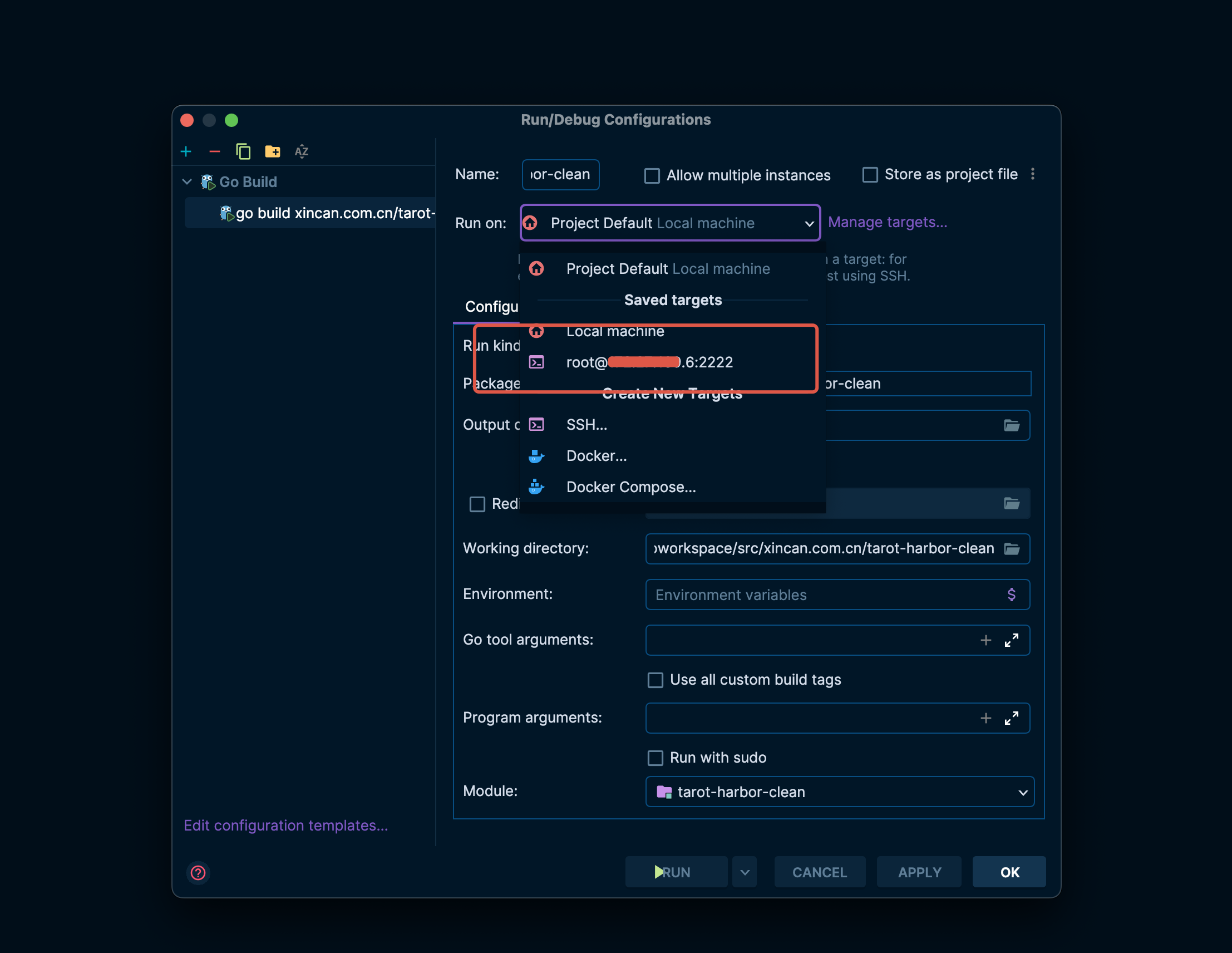Enable Allow multiple instances checkbox

point(652,175)
